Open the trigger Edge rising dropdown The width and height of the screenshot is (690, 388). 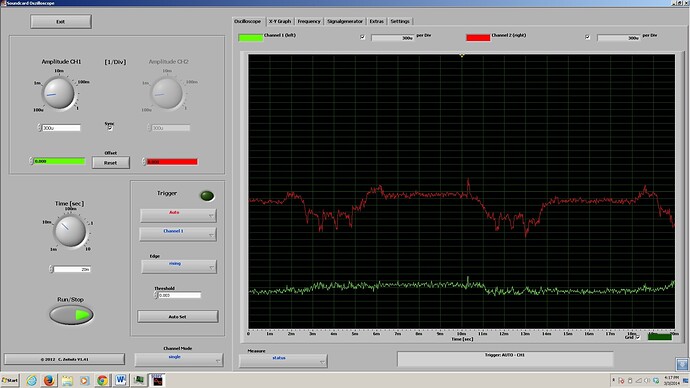[179, 266]
